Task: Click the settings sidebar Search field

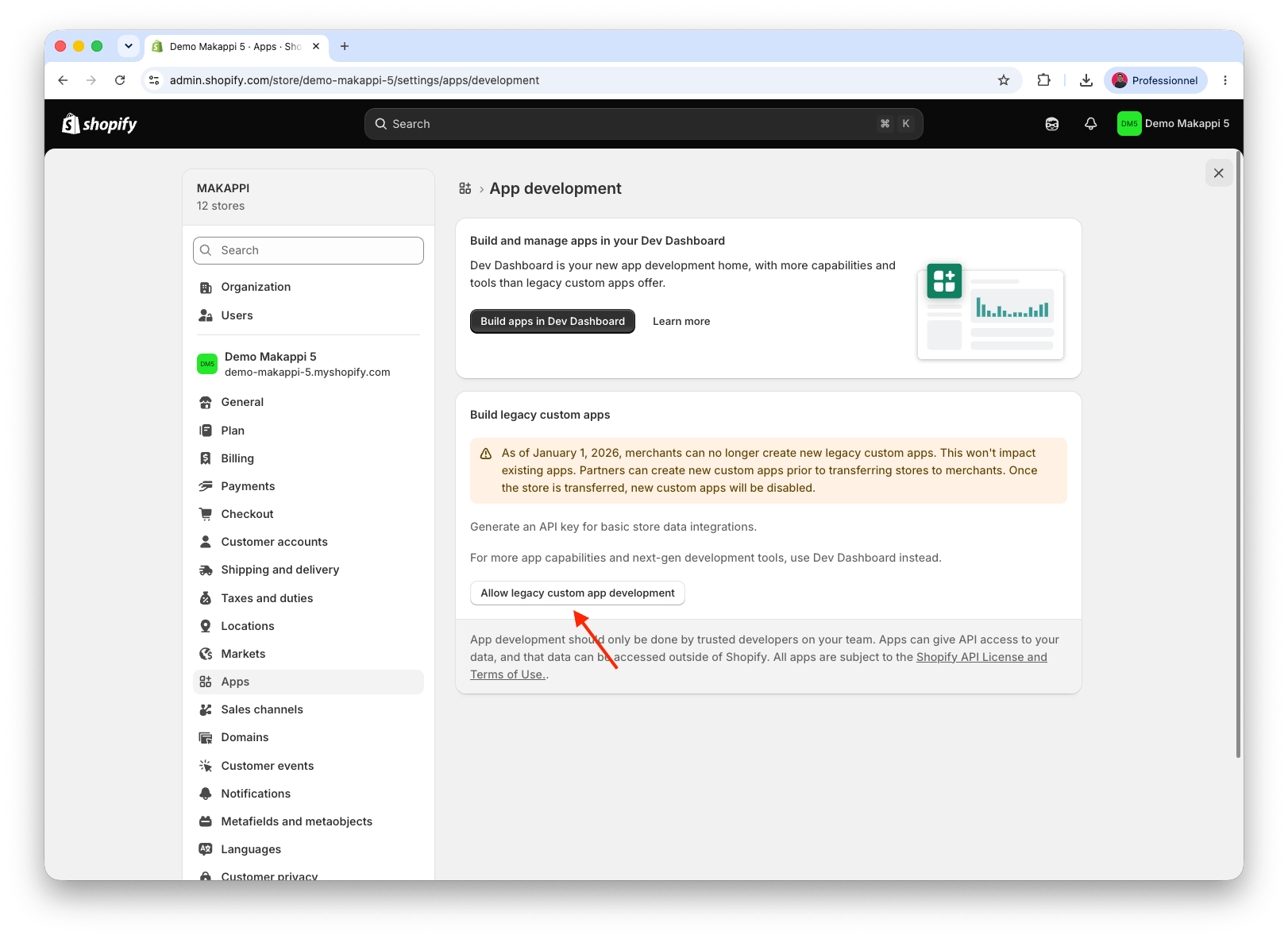Action: pyautogui.click(x=308, y=250)
